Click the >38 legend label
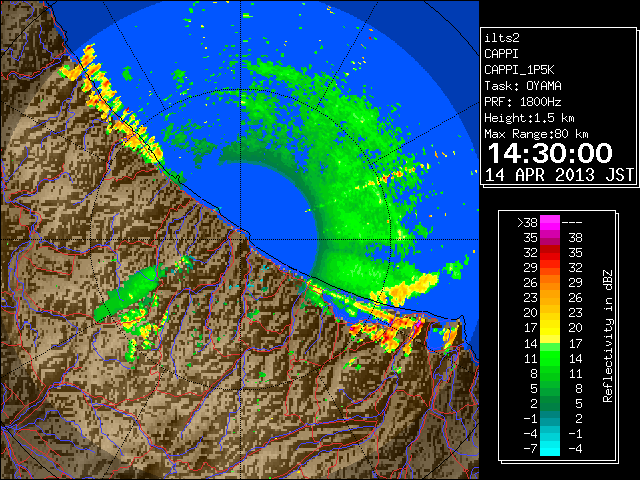The image size is (640, 480). [527, 223]
